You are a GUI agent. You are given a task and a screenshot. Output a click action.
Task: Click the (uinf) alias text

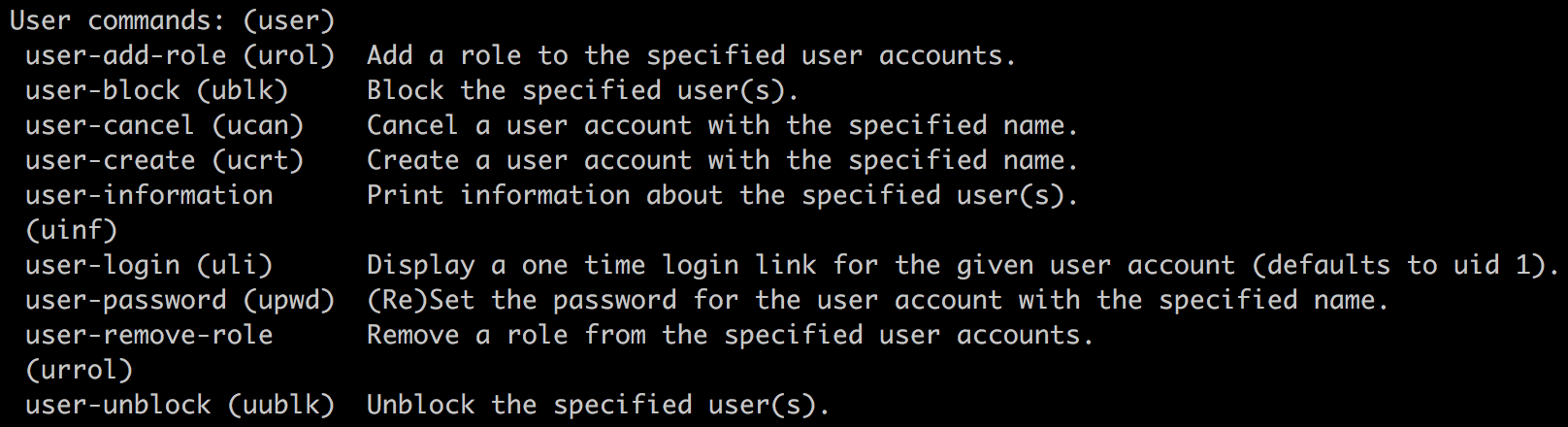[x=71, y=230]
